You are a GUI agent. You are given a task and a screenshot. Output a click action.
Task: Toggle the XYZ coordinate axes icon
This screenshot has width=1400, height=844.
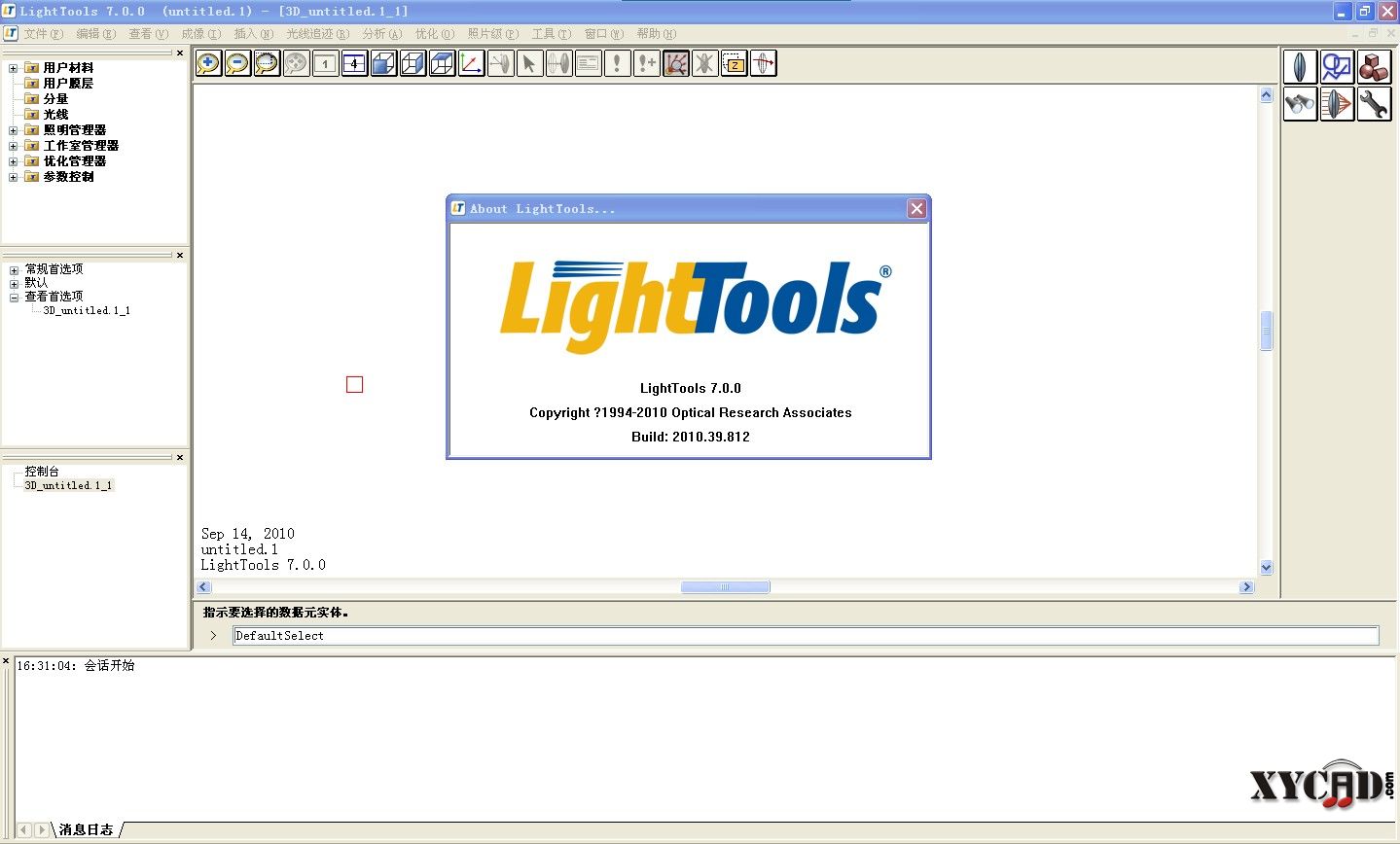click(x=471, y=64)
